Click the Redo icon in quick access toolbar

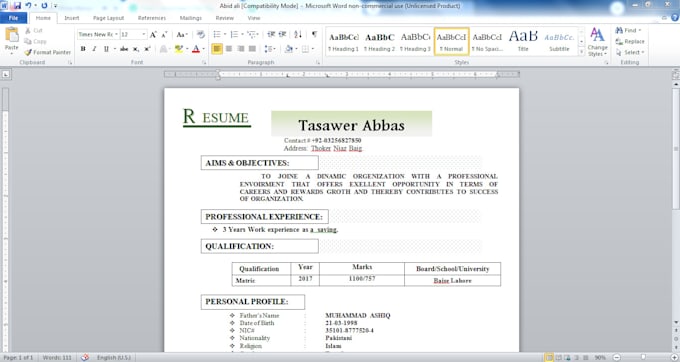(x=44, y=6)
